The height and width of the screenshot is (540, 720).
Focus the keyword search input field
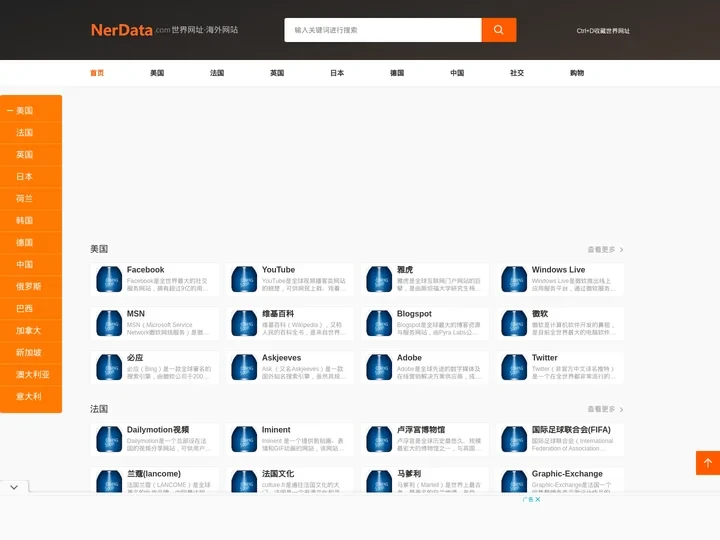point(383,30)
